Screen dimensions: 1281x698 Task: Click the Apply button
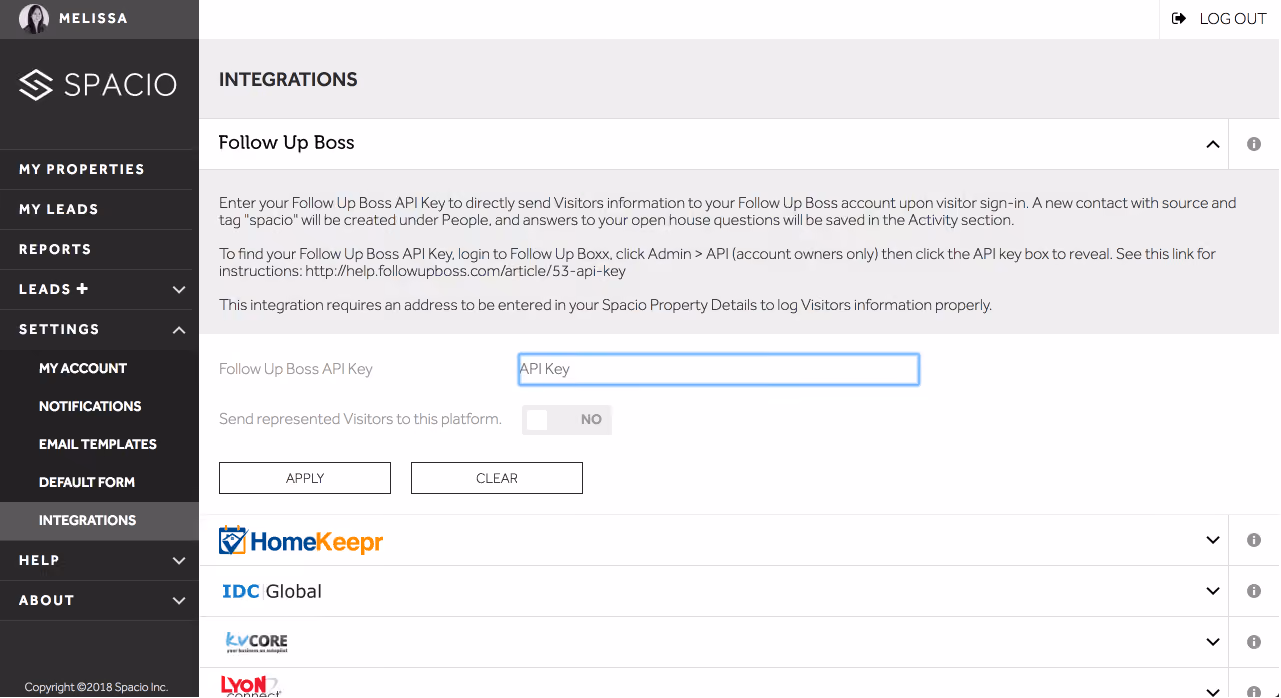click(305, 478)
